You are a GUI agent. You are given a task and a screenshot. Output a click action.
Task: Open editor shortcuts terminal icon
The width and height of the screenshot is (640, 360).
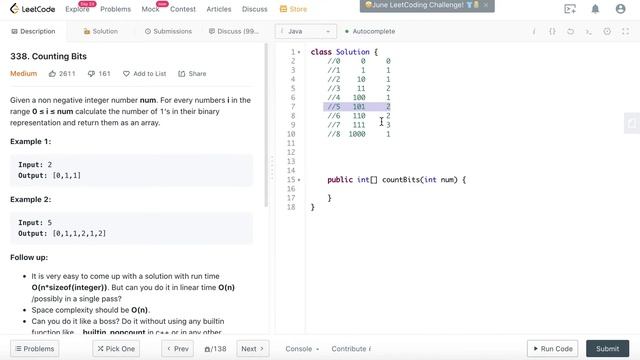point(589,31)
